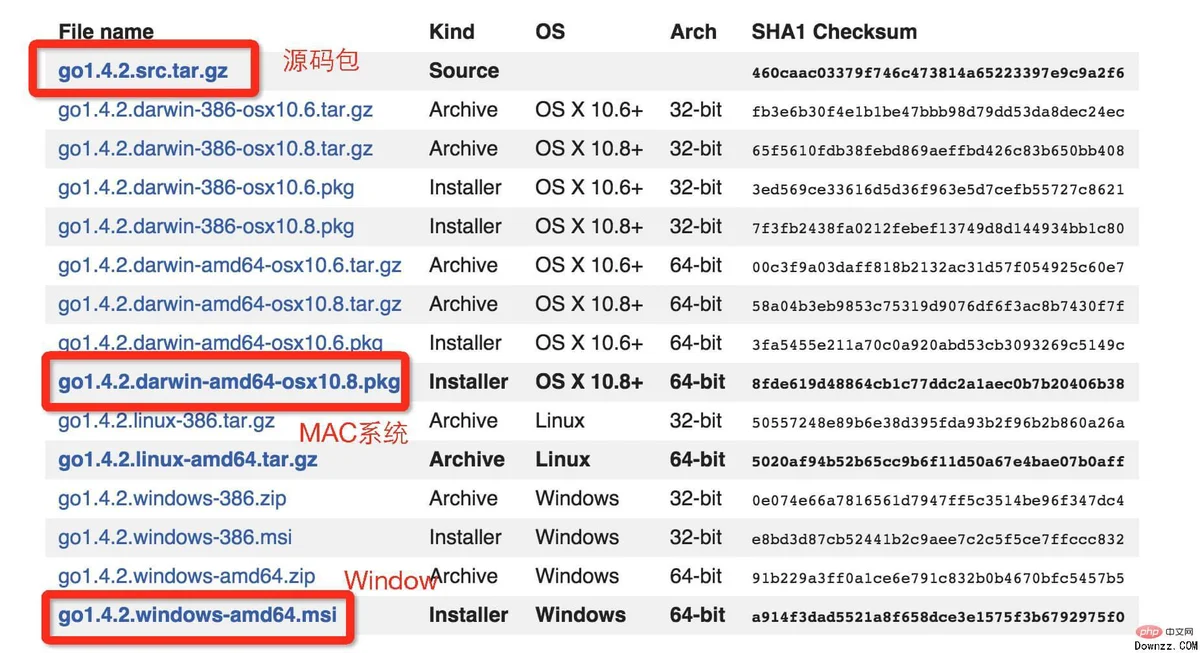
Task: Click go1.4.2.darwin-386-osx10.6.tar.gz link
Action: click(x=215, y=110)
